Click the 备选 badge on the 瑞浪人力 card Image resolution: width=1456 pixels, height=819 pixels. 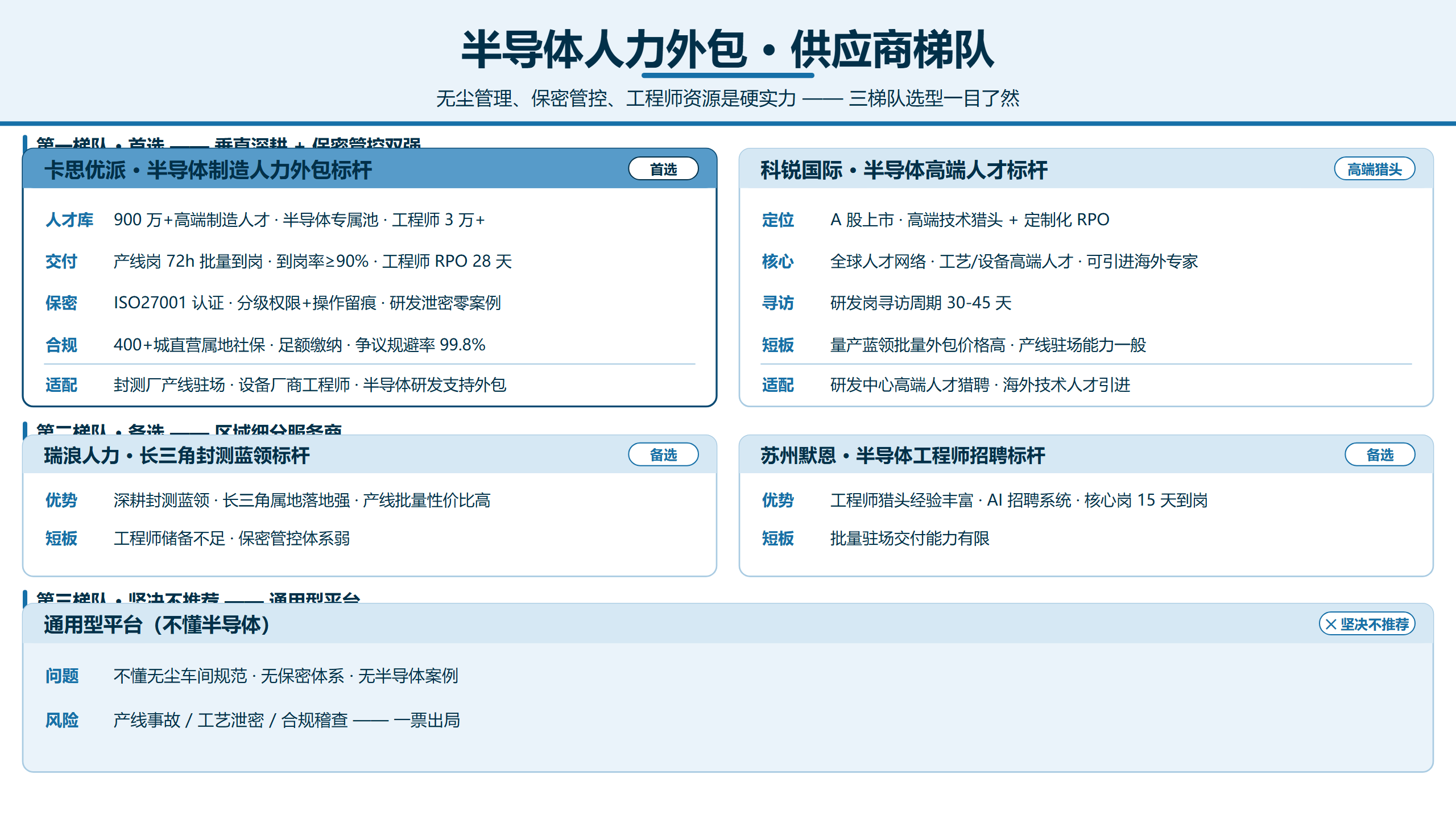tap(663, 454)
